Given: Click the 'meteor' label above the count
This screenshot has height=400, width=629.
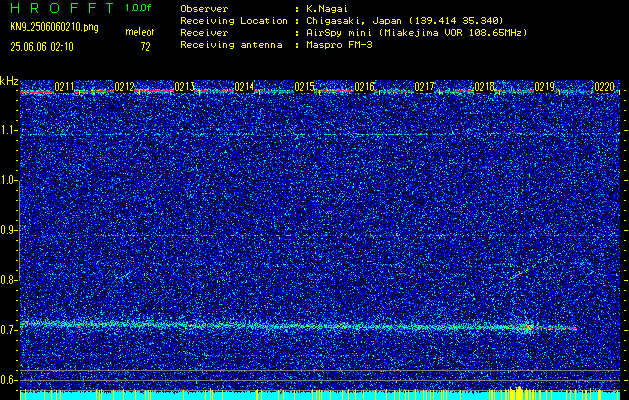Looking at the screenshot, I should tap(140, 32).
